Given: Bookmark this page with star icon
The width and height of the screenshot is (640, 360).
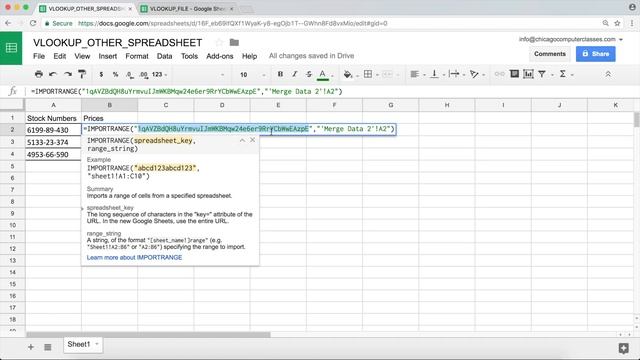Looking at the screenshot, I should click(x=618, y=23).
